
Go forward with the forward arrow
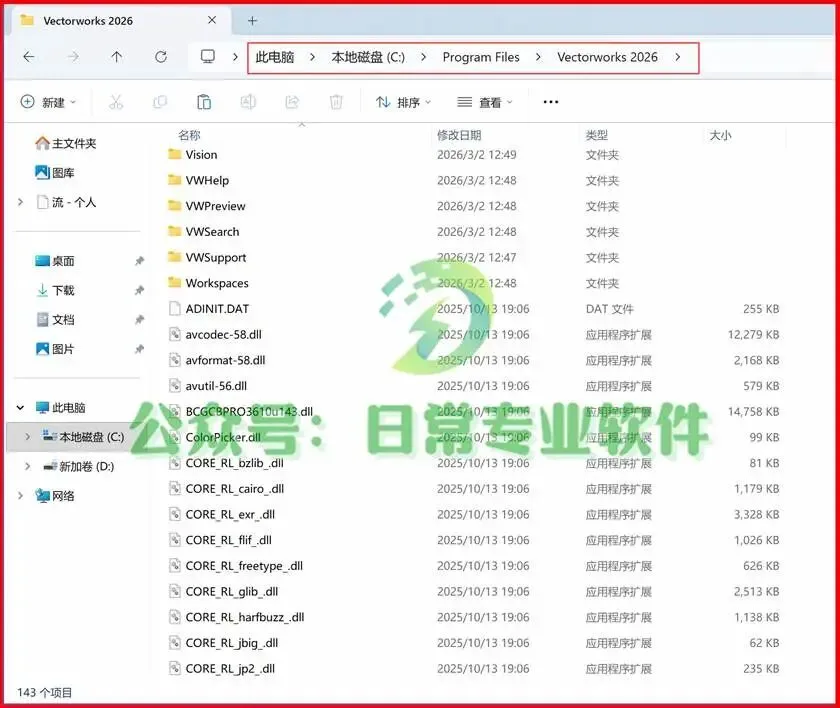73,57
